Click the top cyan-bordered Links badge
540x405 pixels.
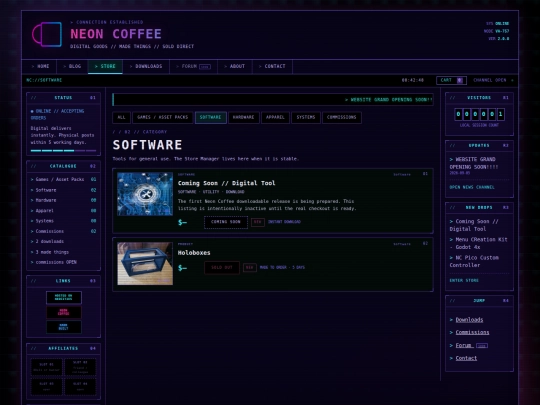[64, 298]
